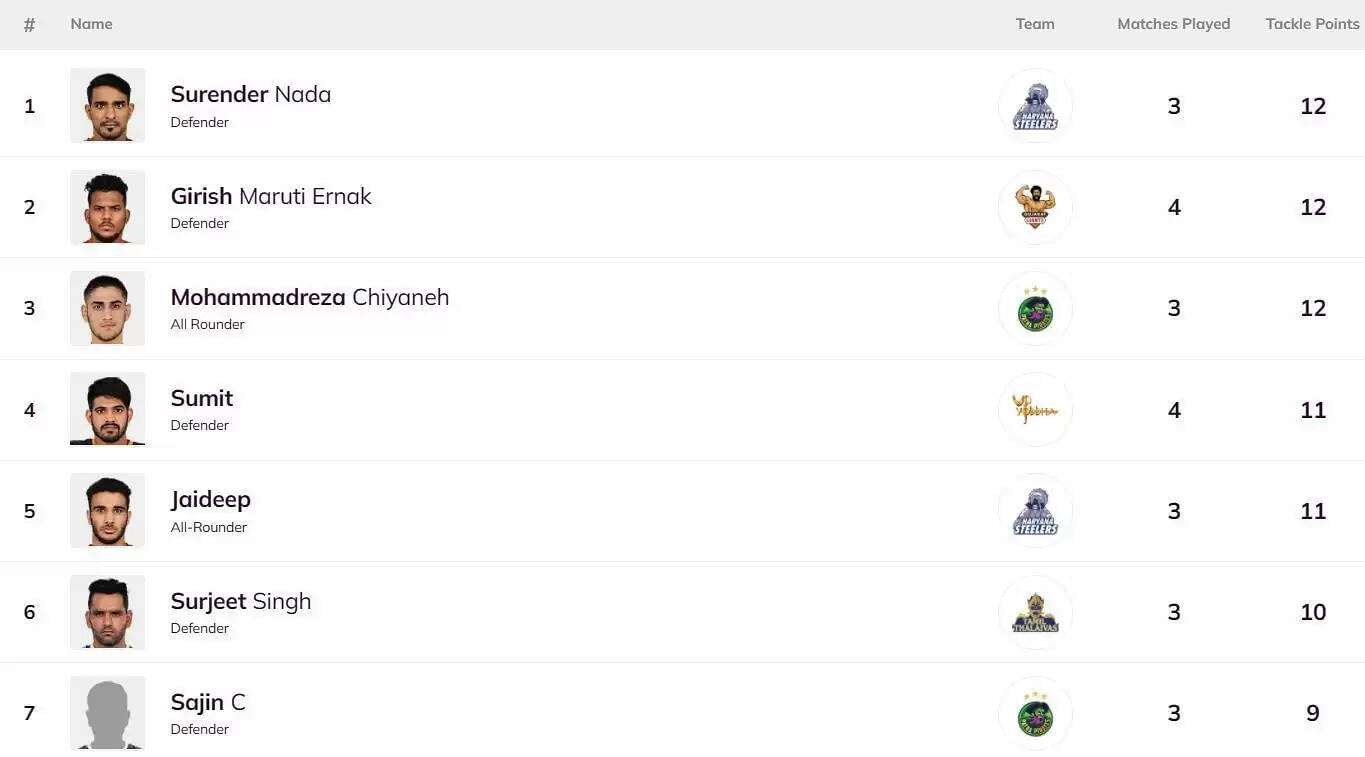Screen dimensions: 1365x757
Task: Sort by the Tackle Points column header
Action: coord(1312,24)
